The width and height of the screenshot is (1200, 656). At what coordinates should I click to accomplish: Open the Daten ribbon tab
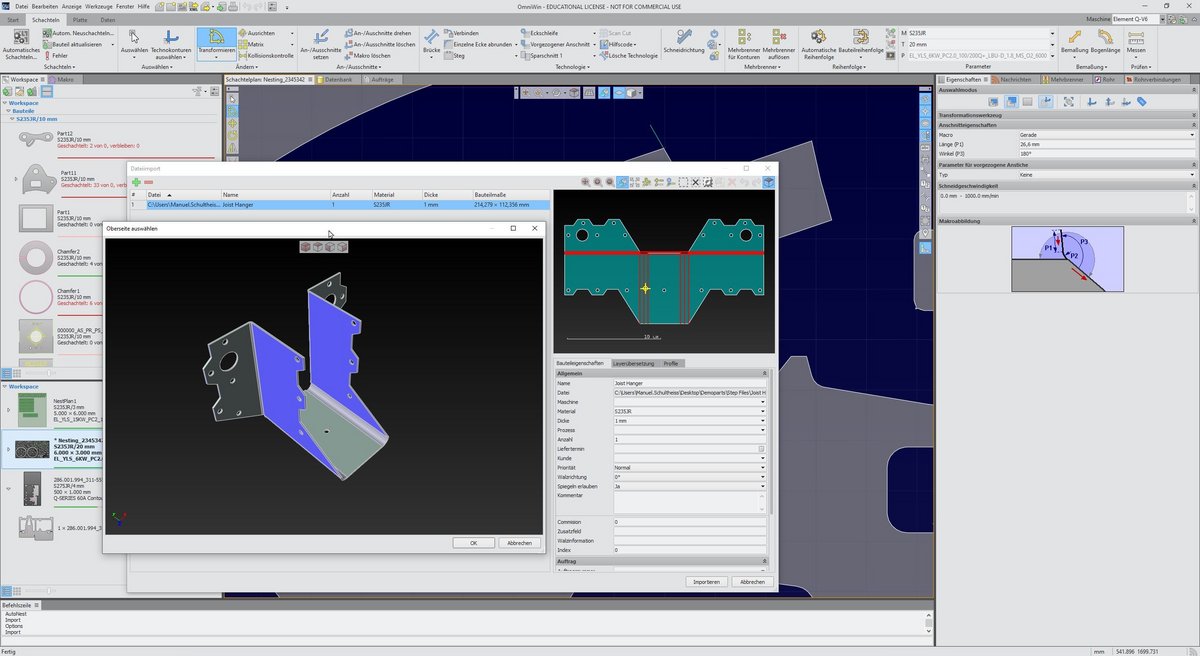click(108, 19)
